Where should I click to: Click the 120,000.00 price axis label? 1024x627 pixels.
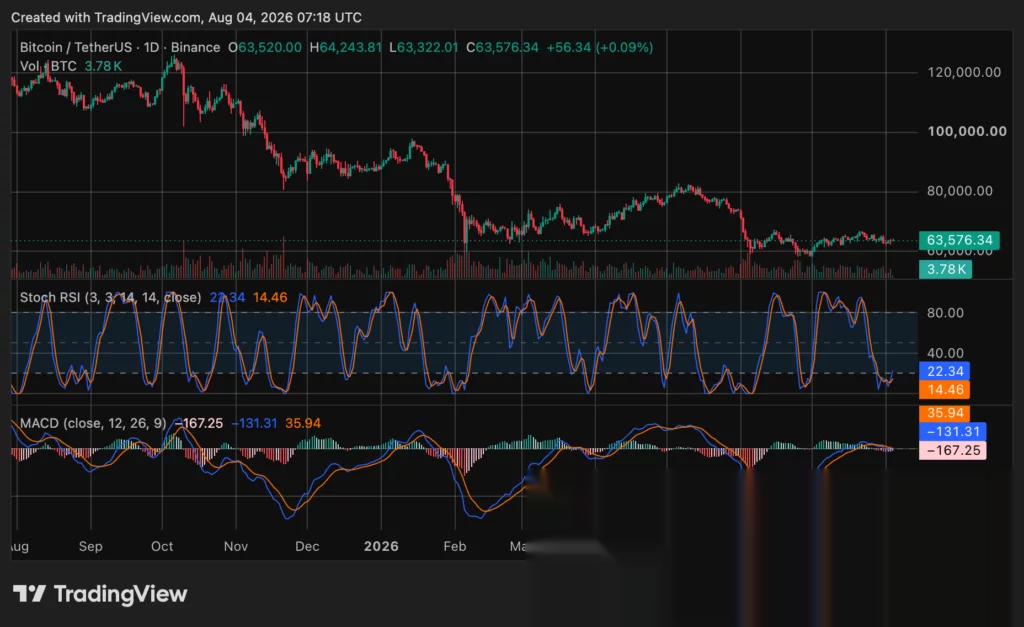tap(964, 72)
